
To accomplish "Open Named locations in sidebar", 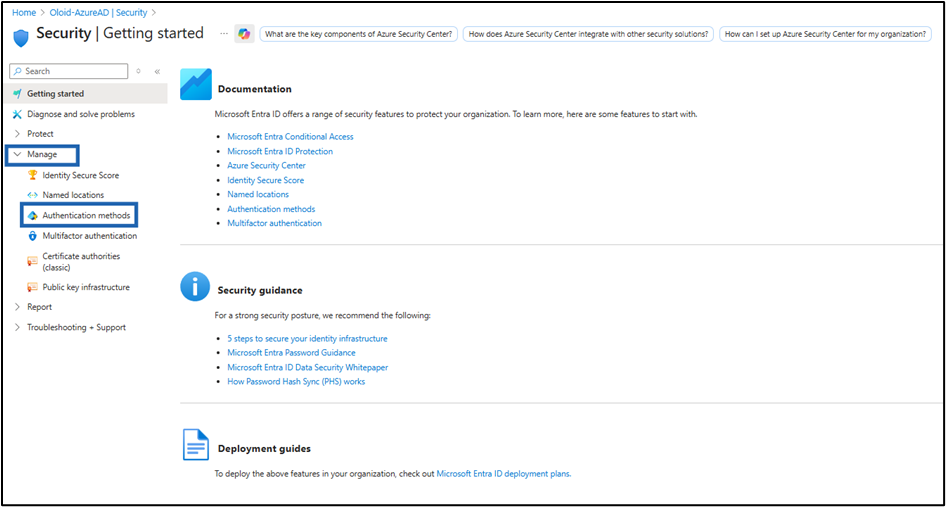I will pyautogui.click(x=73, y=196).
